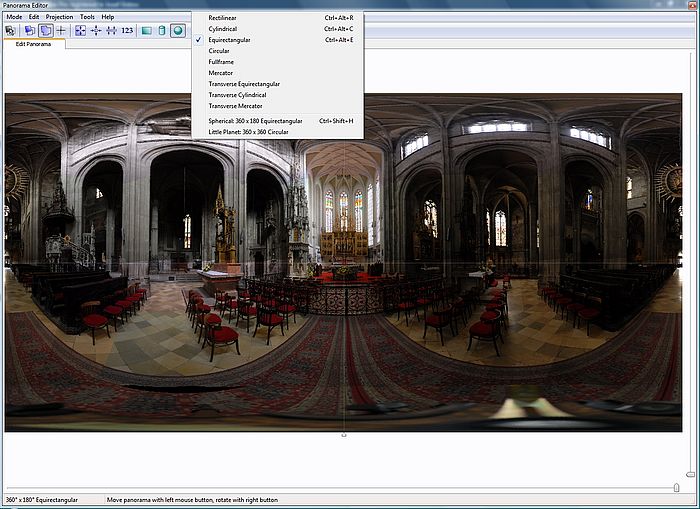Choose the rectilinear flat projection icon
Screen dimensions: 700x509
146,31
